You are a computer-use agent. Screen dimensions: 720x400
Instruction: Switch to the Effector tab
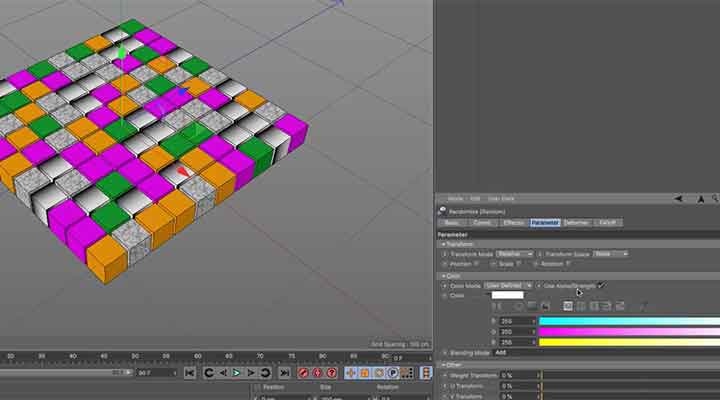tap(513, 222)
